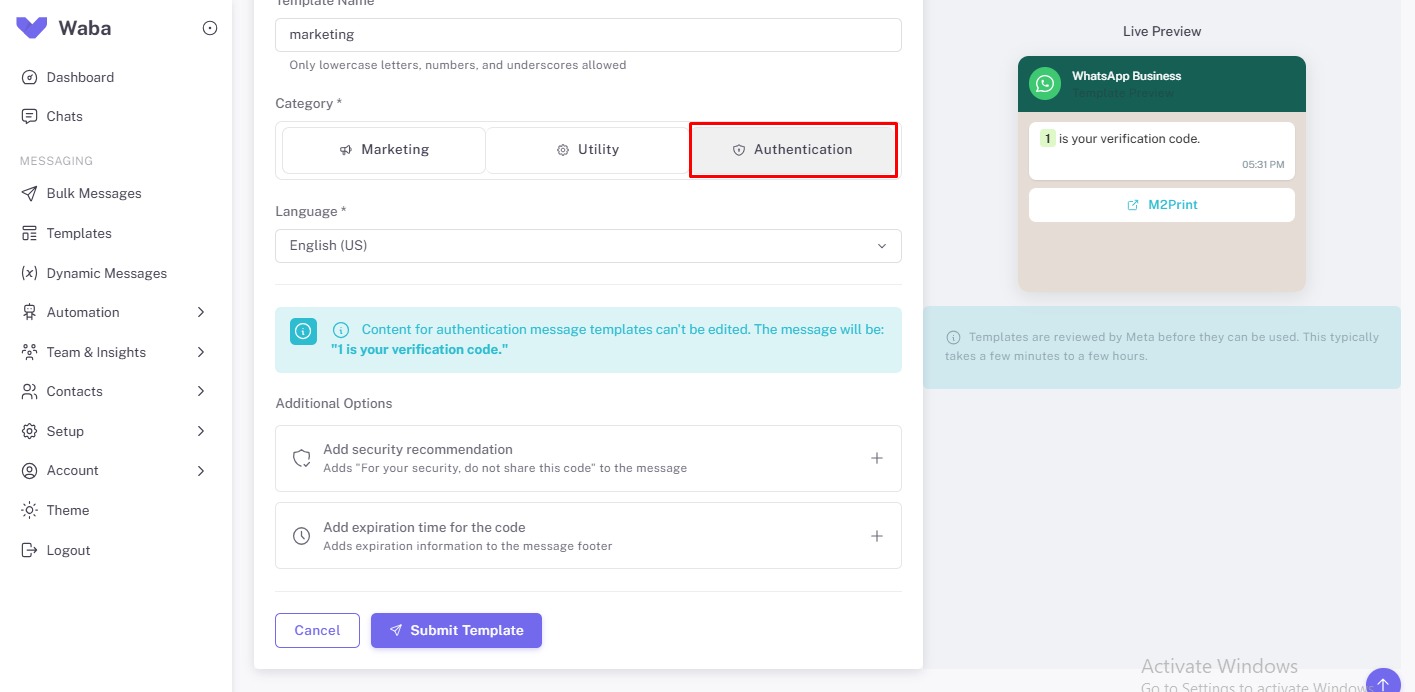
Task: Switch to the Theme menu item
Action: click(x=67, y=510)
